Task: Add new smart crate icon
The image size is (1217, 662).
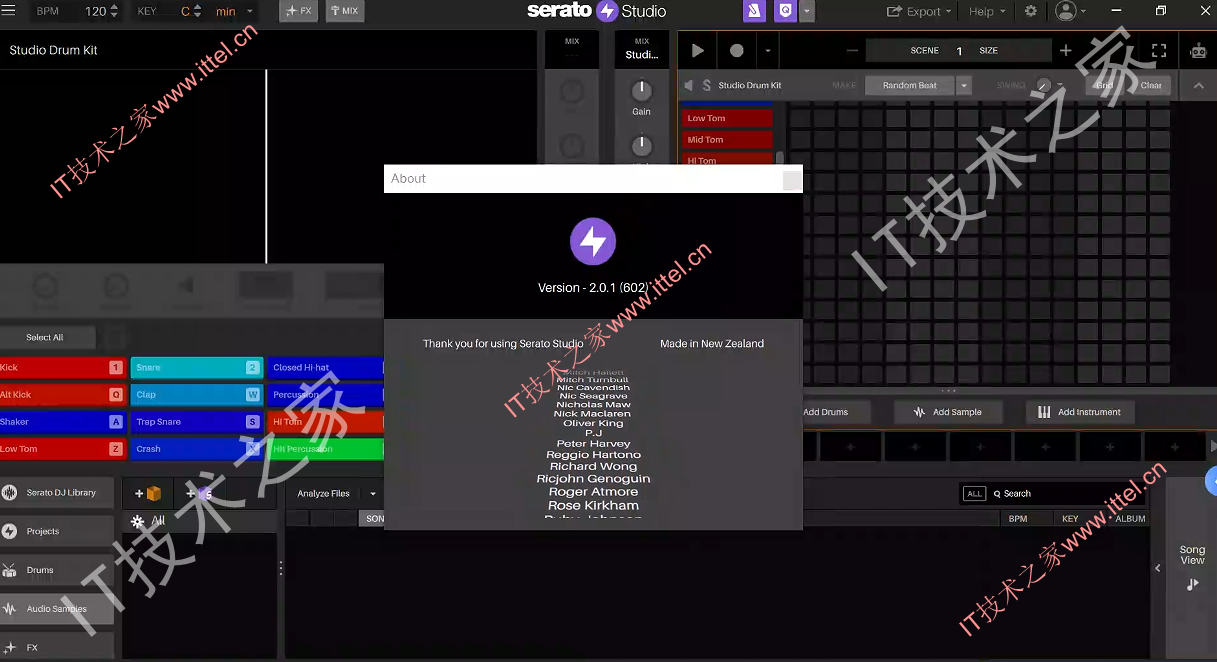Action: click(199, 493)
